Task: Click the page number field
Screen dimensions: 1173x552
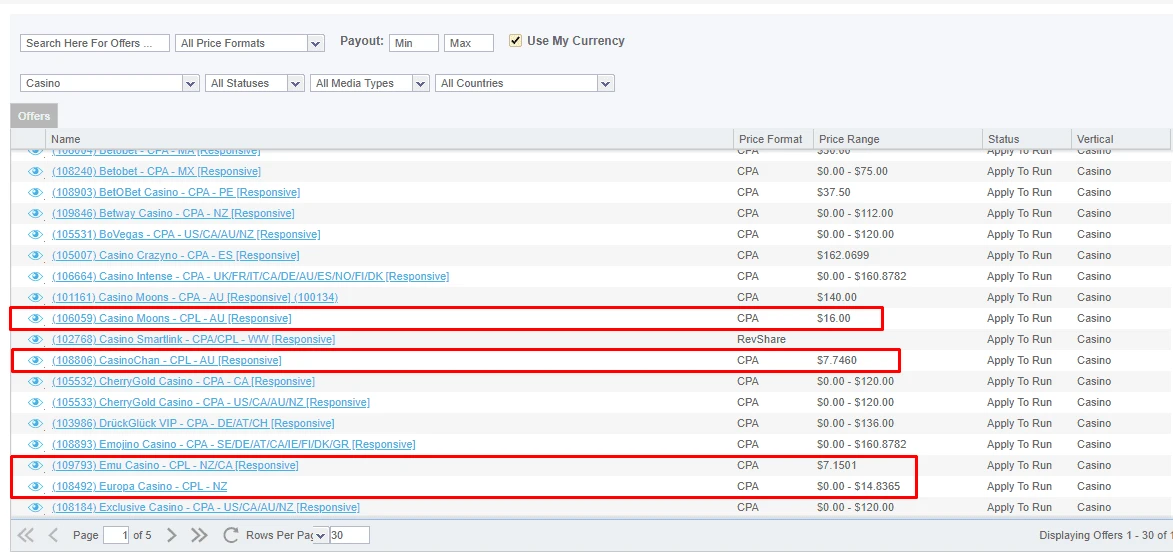Action: [116, 536]
